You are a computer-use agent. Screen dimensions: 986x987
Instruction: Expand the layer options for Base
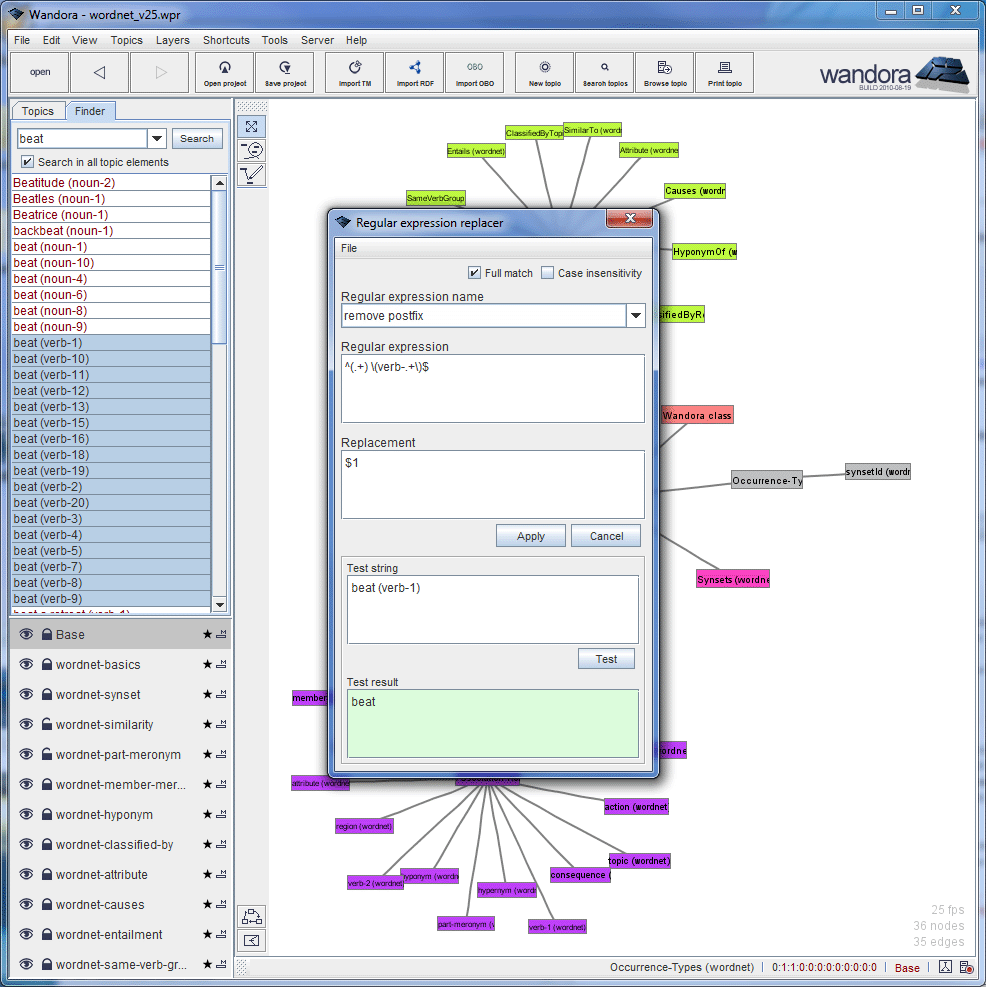click(222, 634)
